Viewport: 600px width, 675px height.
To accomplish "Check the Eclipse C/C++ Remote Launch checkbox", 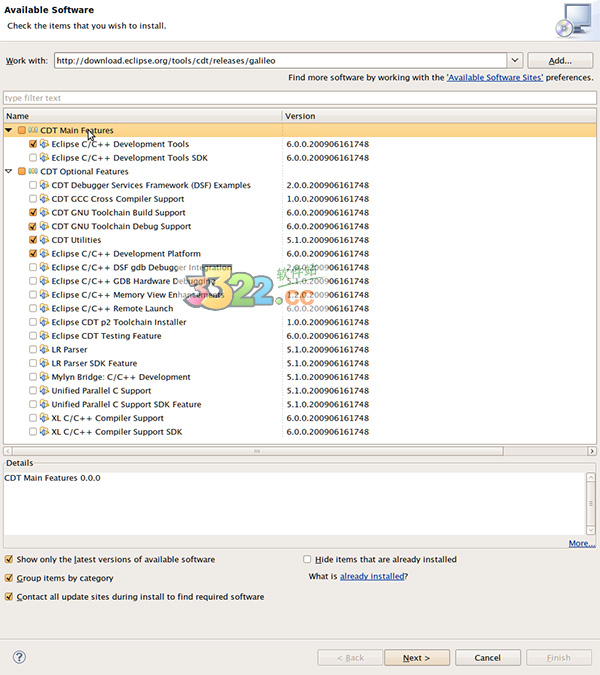I will [33, 309].
